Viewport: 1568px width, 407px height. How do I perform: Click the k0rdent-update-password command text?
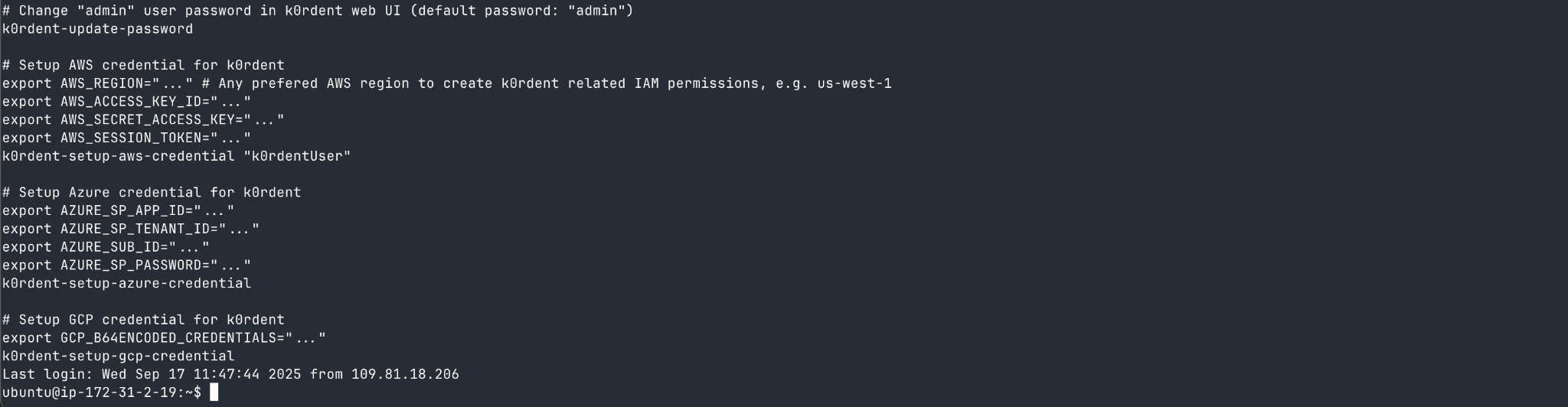pyautogui.click(x=97, y=29)
